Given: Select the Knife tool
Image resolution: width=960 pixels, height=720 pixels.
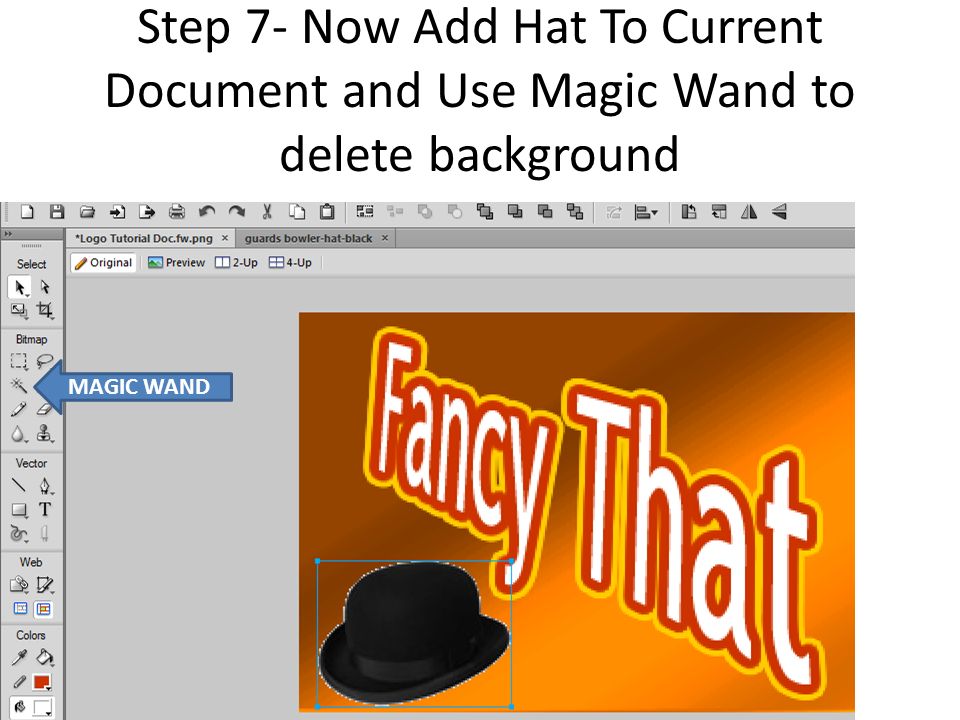Looking at the screenshot, I should point(44,534).
